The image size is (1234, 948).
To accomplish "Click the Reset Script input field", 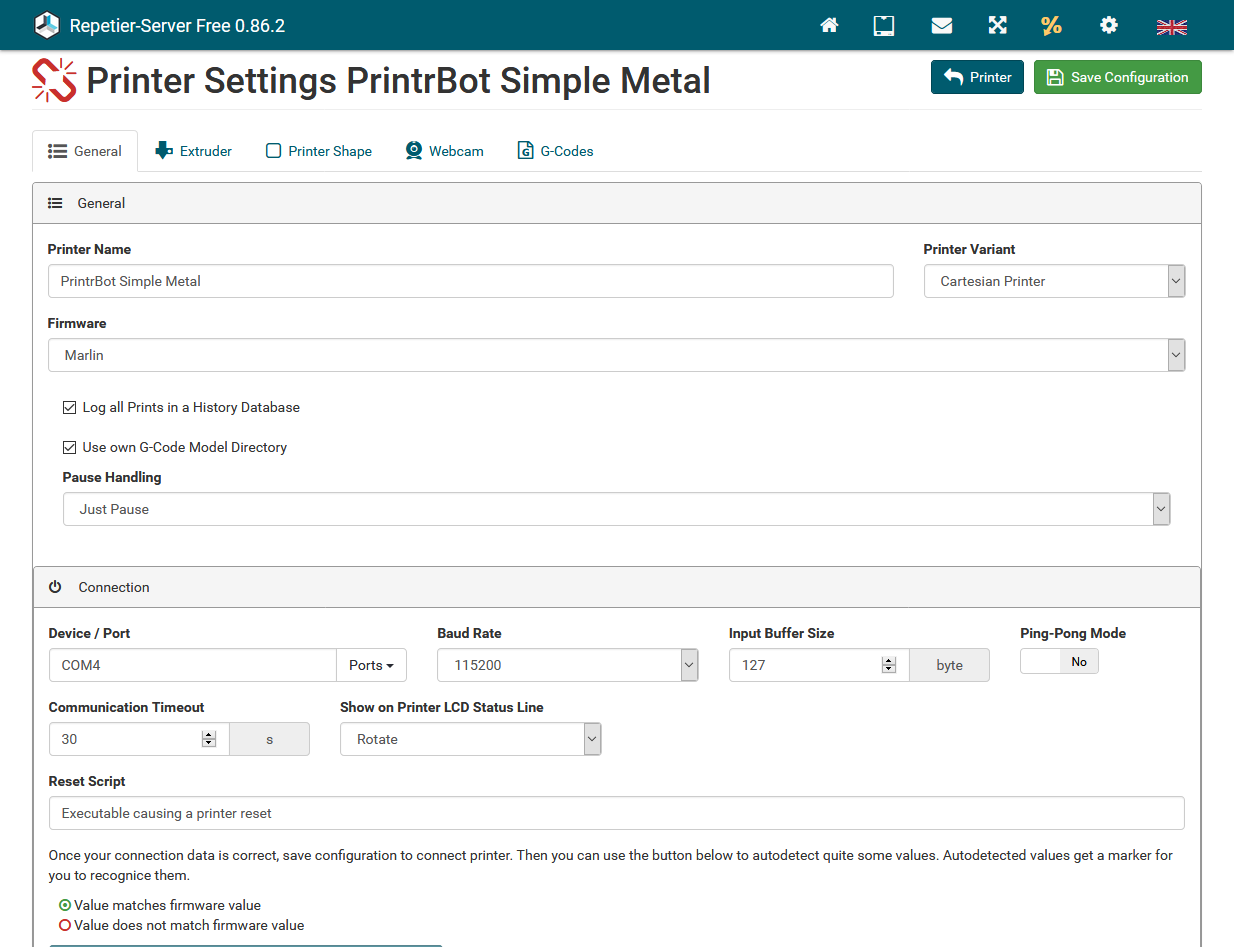I will click(x=617, y=813).
